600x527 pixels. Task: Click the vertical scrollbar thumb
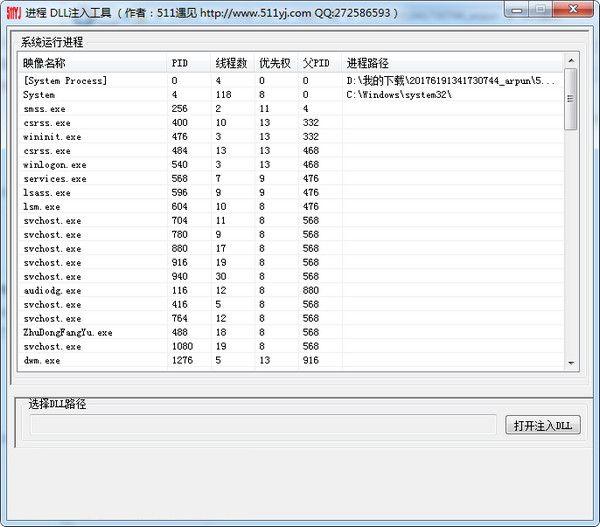pyautogui.click(x=570, y=99)
